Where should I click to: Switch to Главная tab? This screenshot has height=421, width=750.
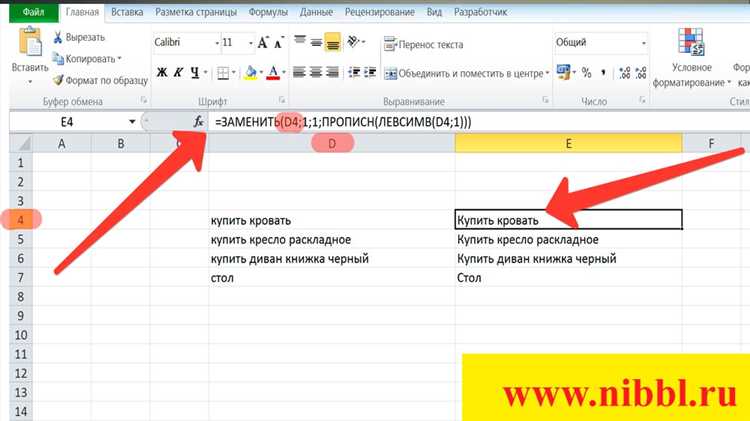tap(82, 12)
